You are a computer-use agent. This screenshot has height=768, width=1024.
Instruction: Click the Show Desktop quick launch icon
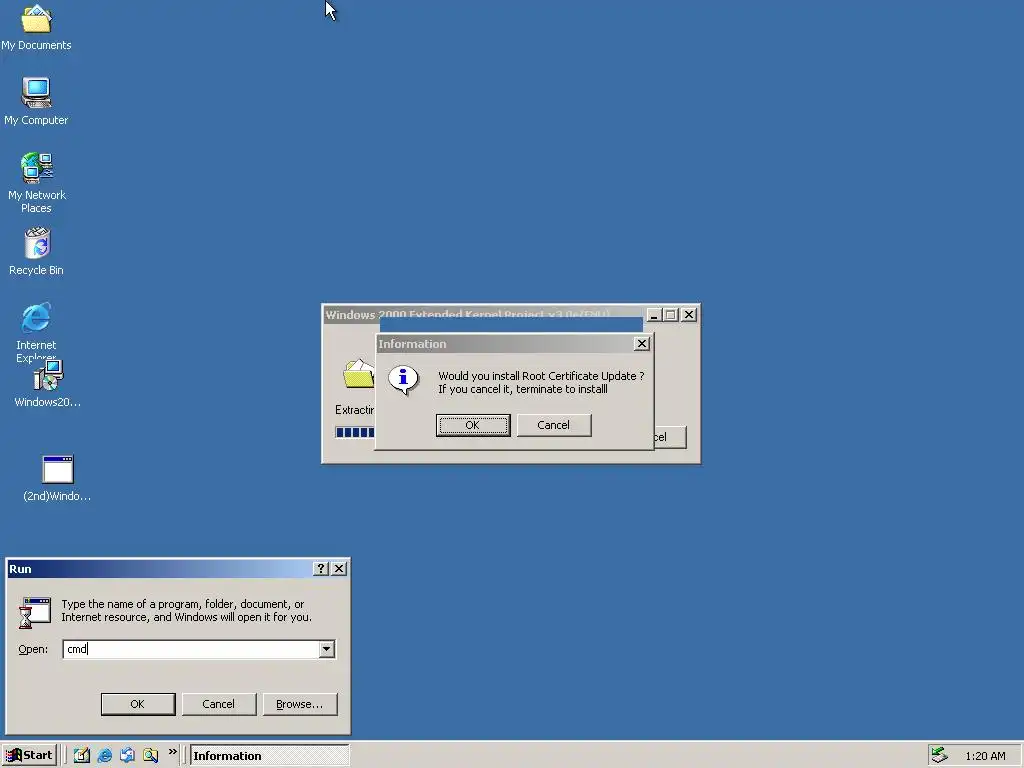click(82, 755)
